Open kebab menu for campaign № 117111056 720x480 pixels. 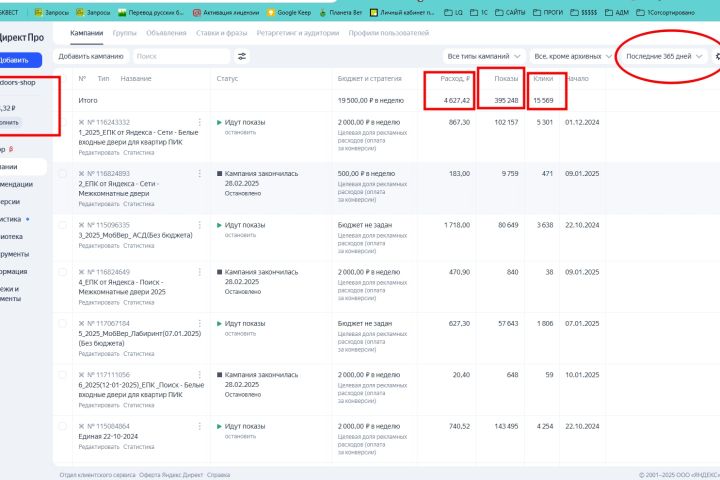(x=199, y=375)
